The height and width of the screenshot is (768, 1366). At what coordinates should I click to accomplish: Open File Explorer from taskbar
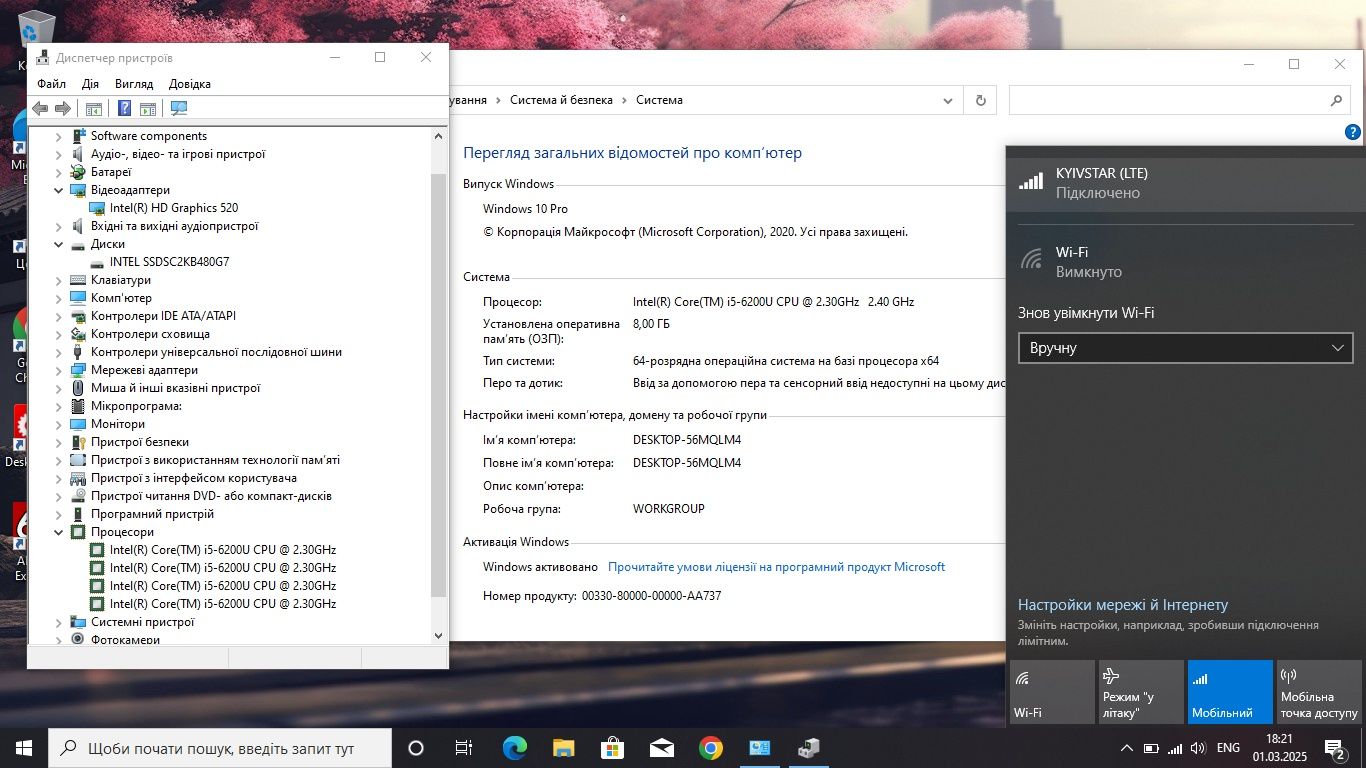point(564,748)
